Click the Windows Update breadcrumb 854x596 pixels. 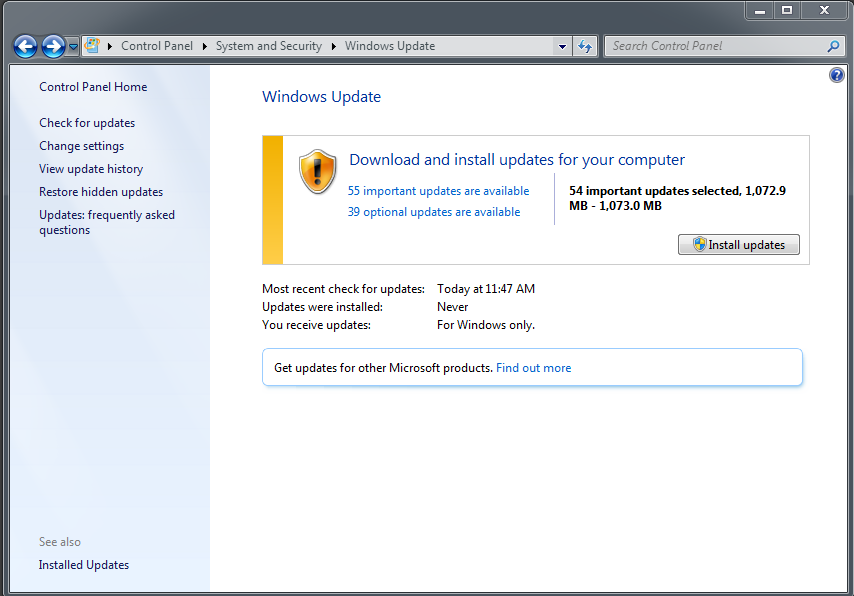tap(390, 46)
